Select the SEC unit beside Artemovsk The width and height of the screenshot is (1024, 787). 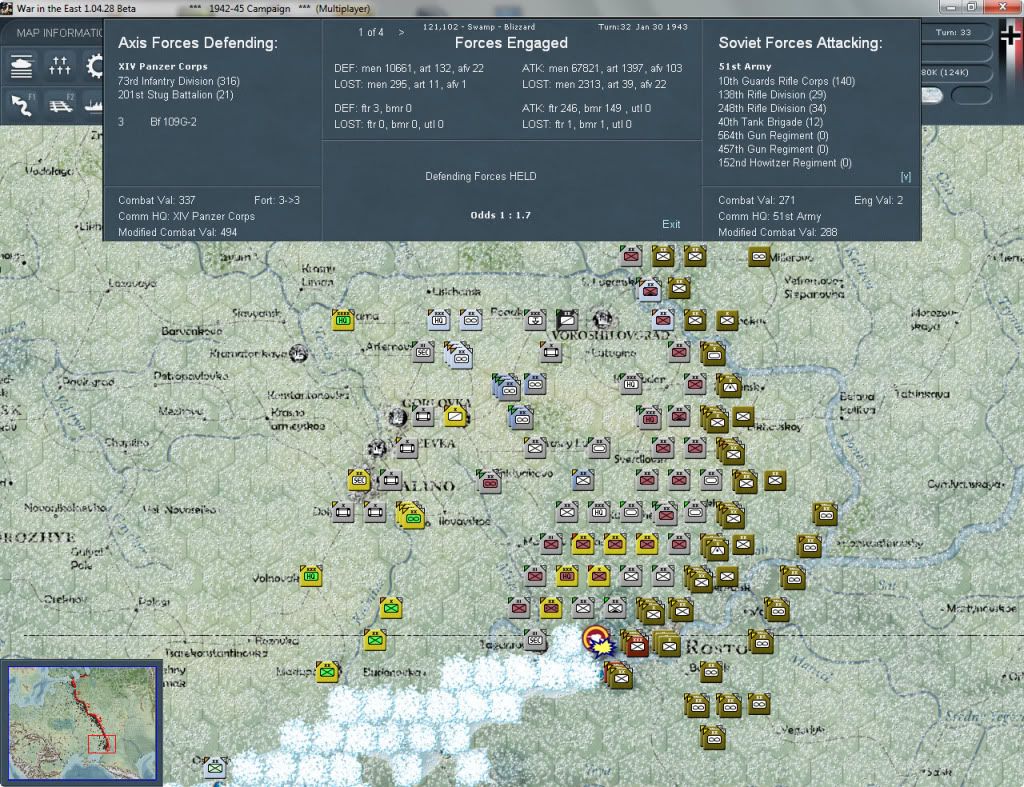click(x=423, y=351)
